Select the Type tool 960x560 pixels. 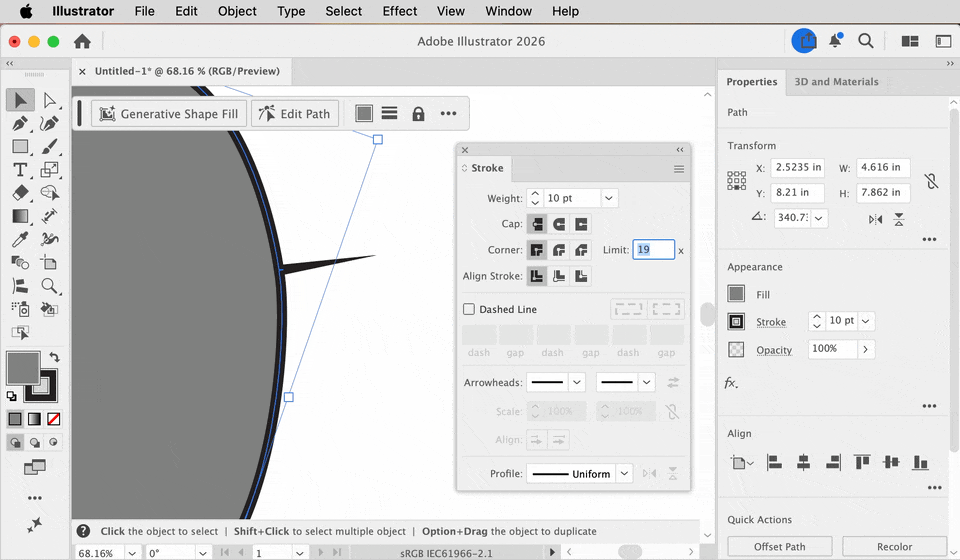(x=20, y=170)
